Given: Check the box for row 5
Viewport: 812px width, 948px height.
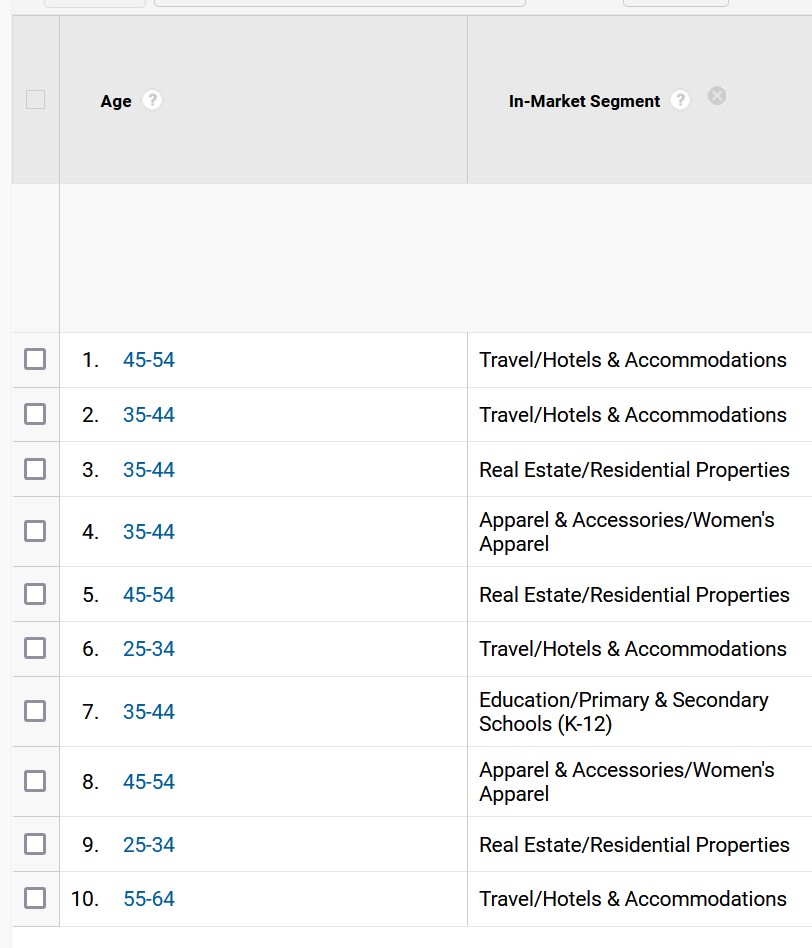Looking at the screenshot, I should click(x=35, y=594).
